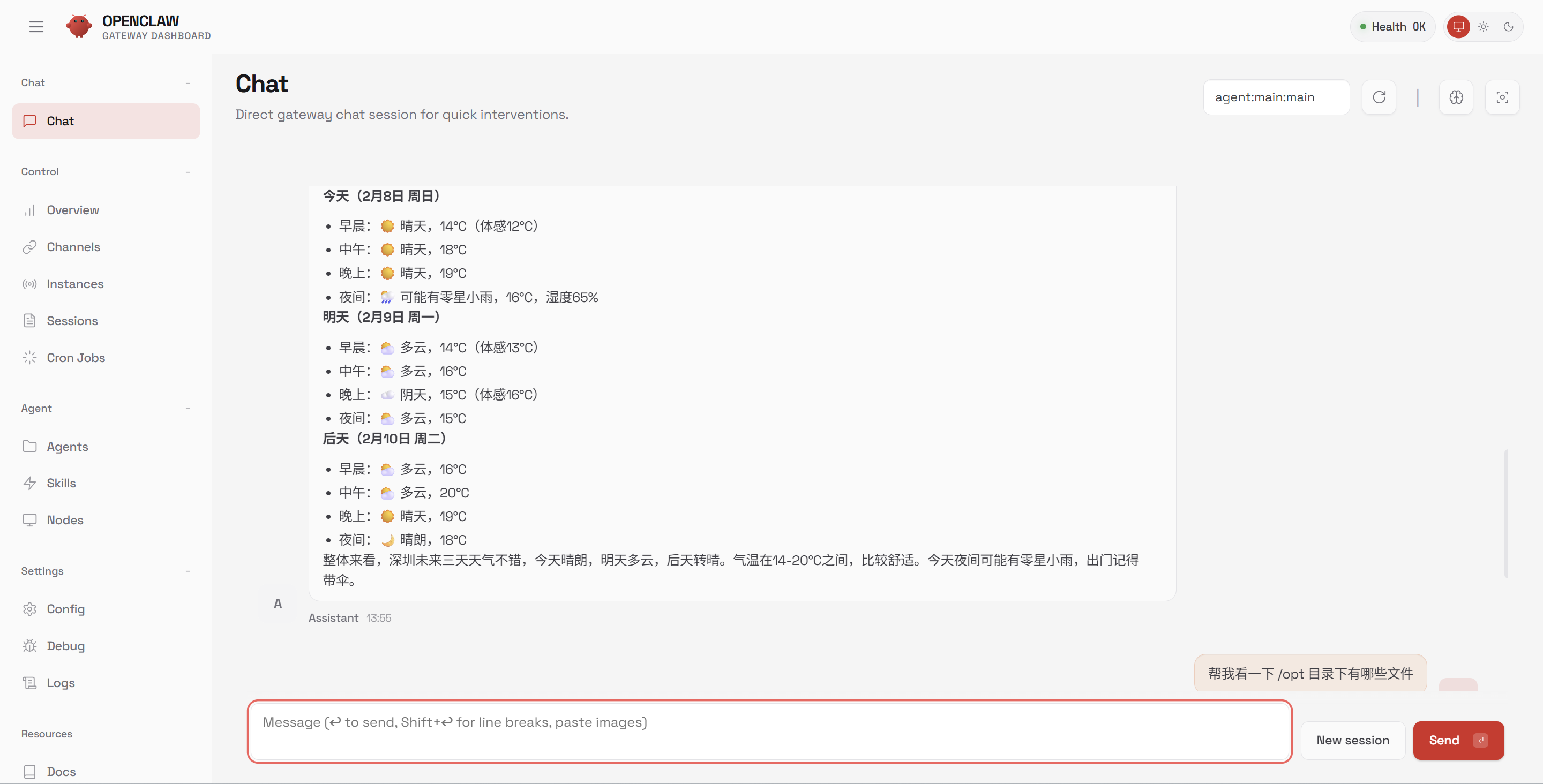Screen dimensions: 1543x784
Task: Open Cron Jobs in the sidebar
Action: point(76,358)
